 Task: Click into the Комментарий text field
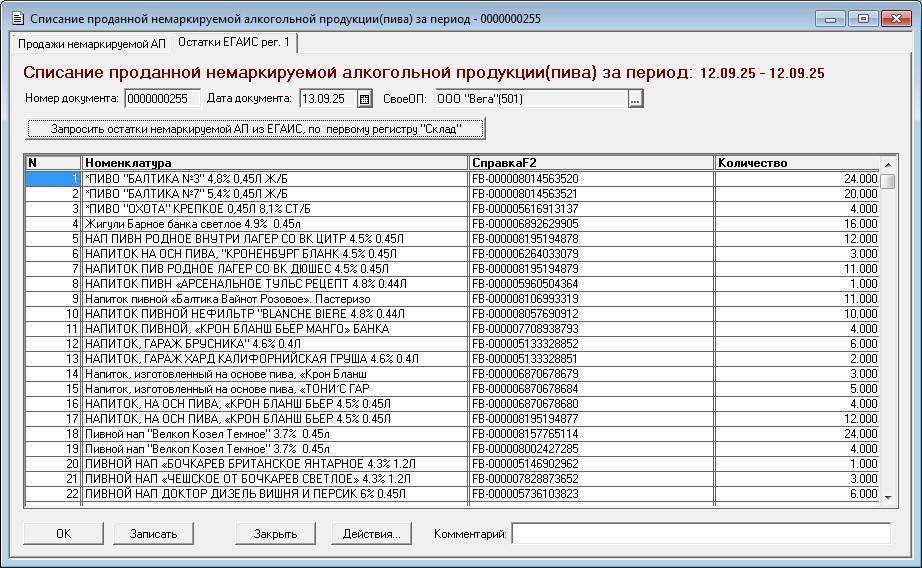point(700,534)
